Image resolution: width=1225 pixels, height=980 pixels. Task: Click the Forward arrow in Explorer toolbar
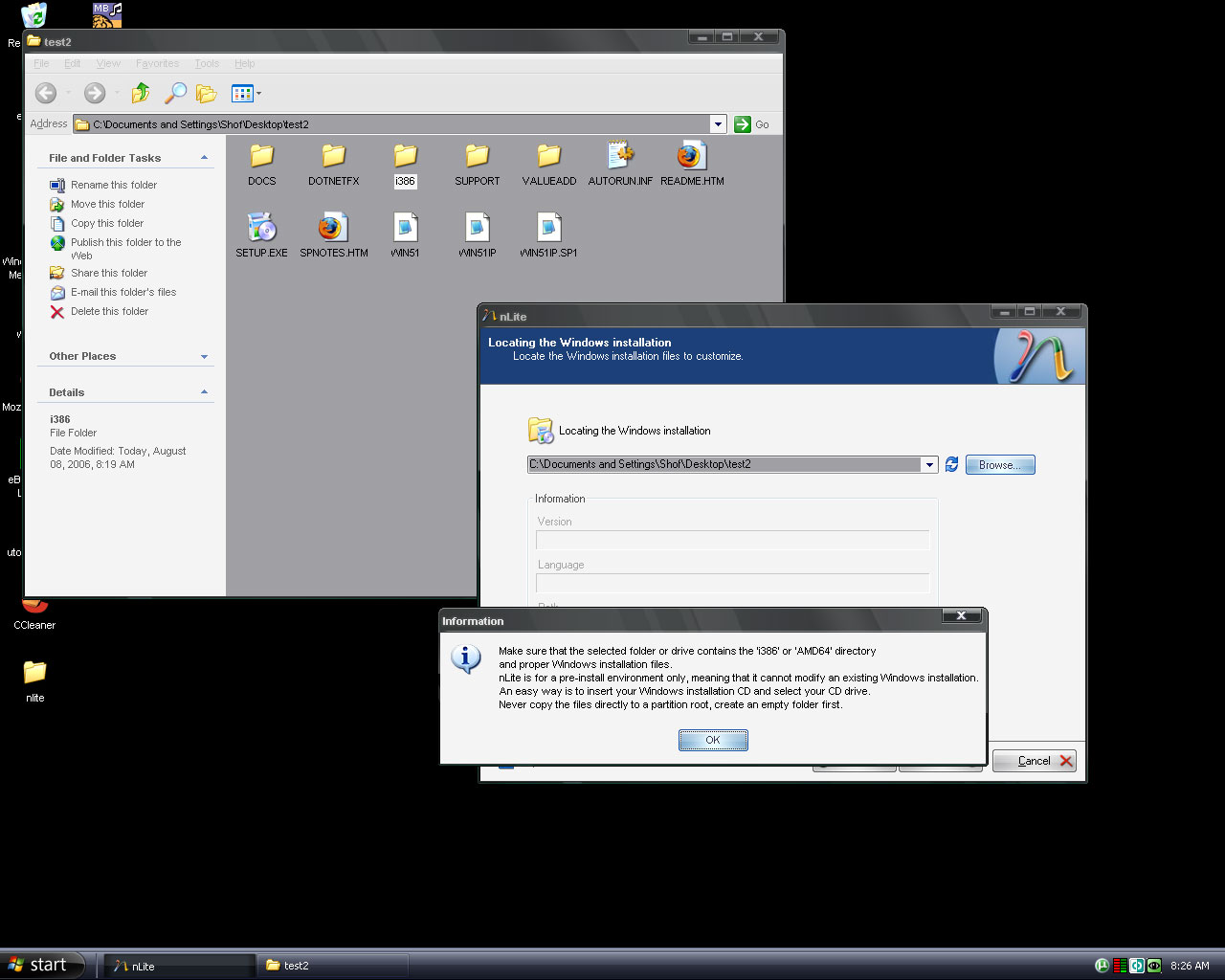click(x=94, y=93)
